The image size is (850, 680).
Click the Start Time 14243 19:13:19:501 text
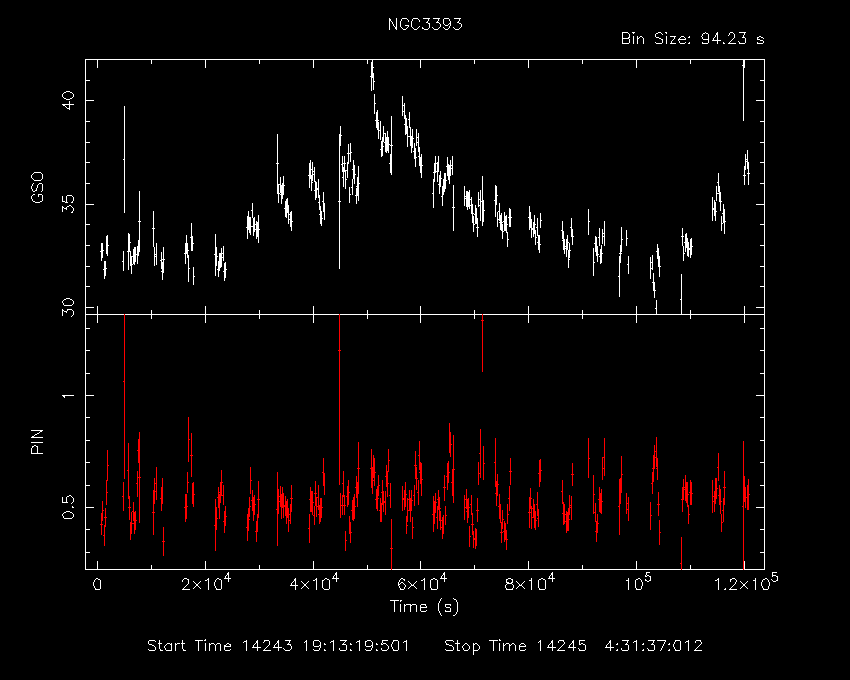[278, 646]
